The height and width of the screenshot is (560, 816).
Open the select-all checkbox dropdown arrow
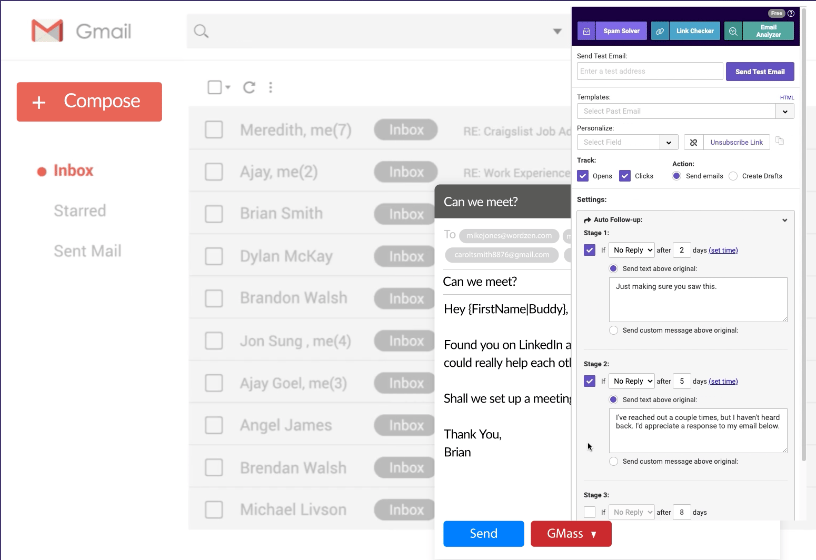[228, 87]
